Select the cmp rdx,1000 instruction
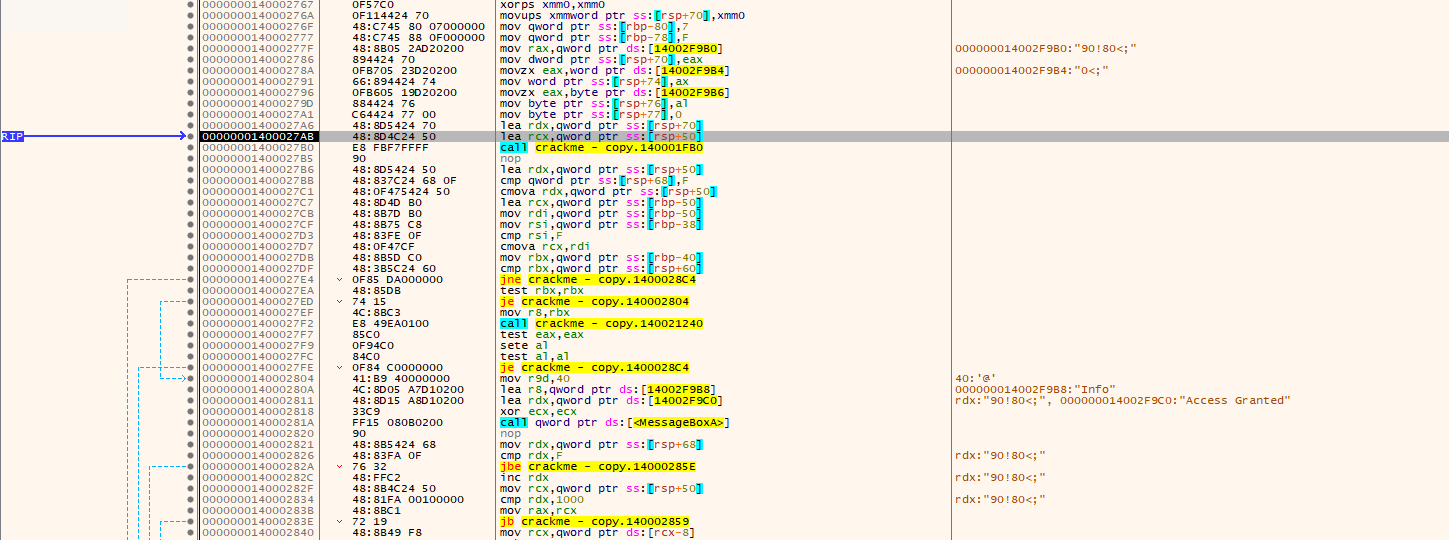The image size is (1449, 540). coord(544,499)
